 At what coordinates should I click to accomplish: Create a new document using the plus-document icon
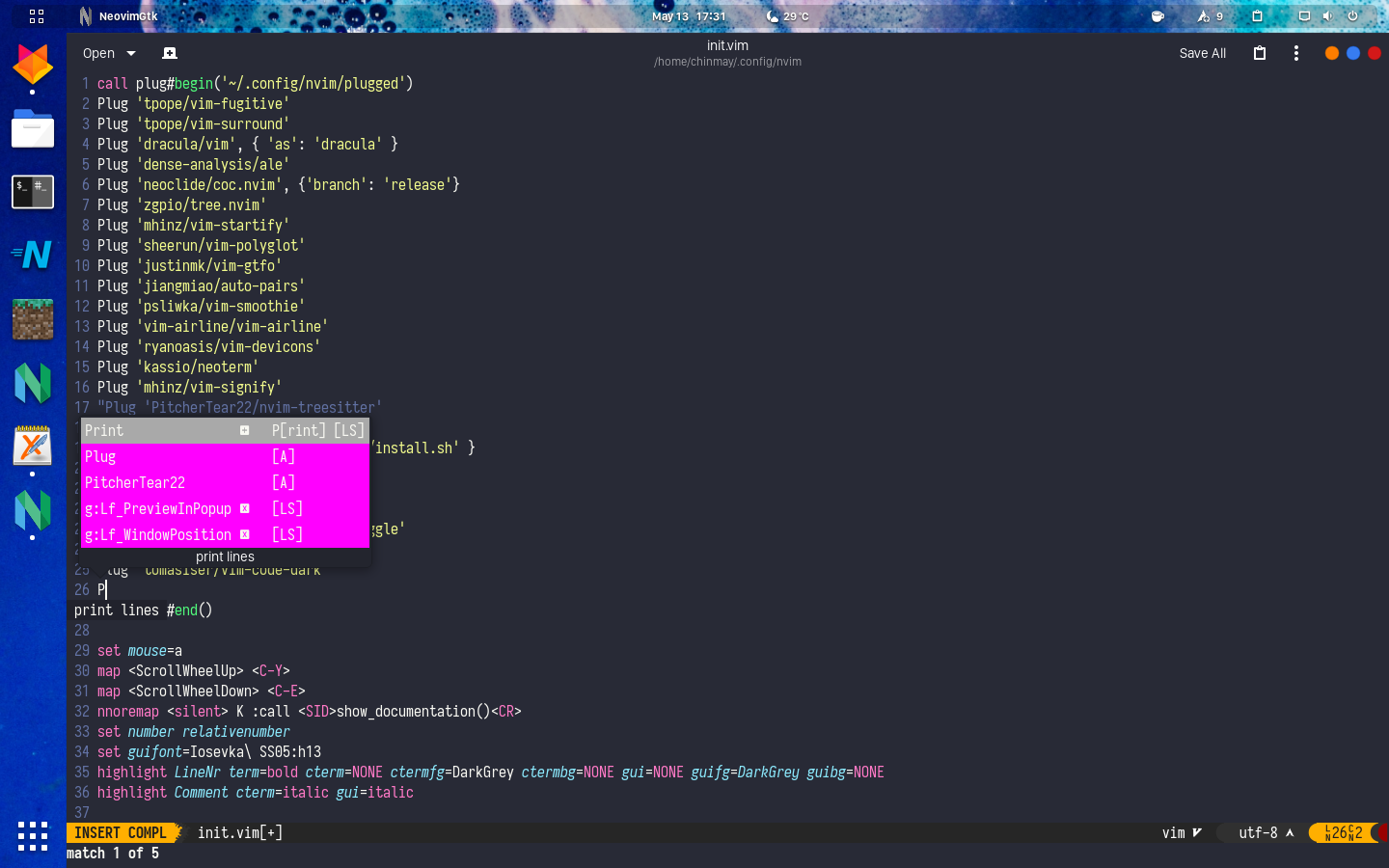[170, 53]
